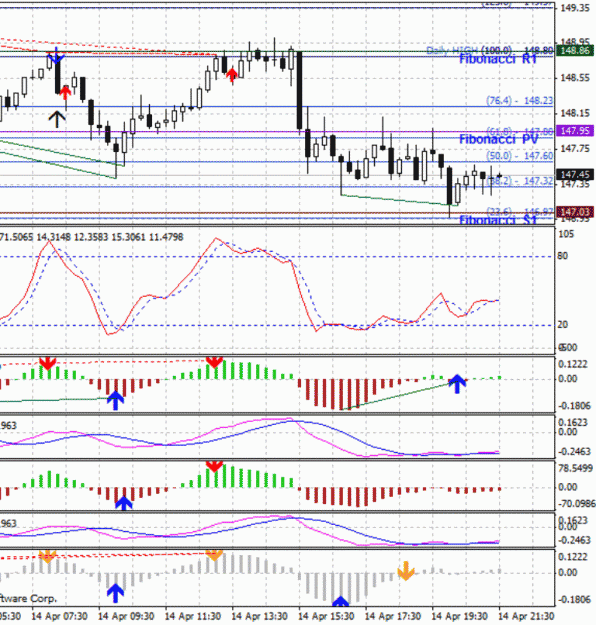
Task: Select the (38.2) - 147.32 Fibonacci level label
Action: coord(519,181)
